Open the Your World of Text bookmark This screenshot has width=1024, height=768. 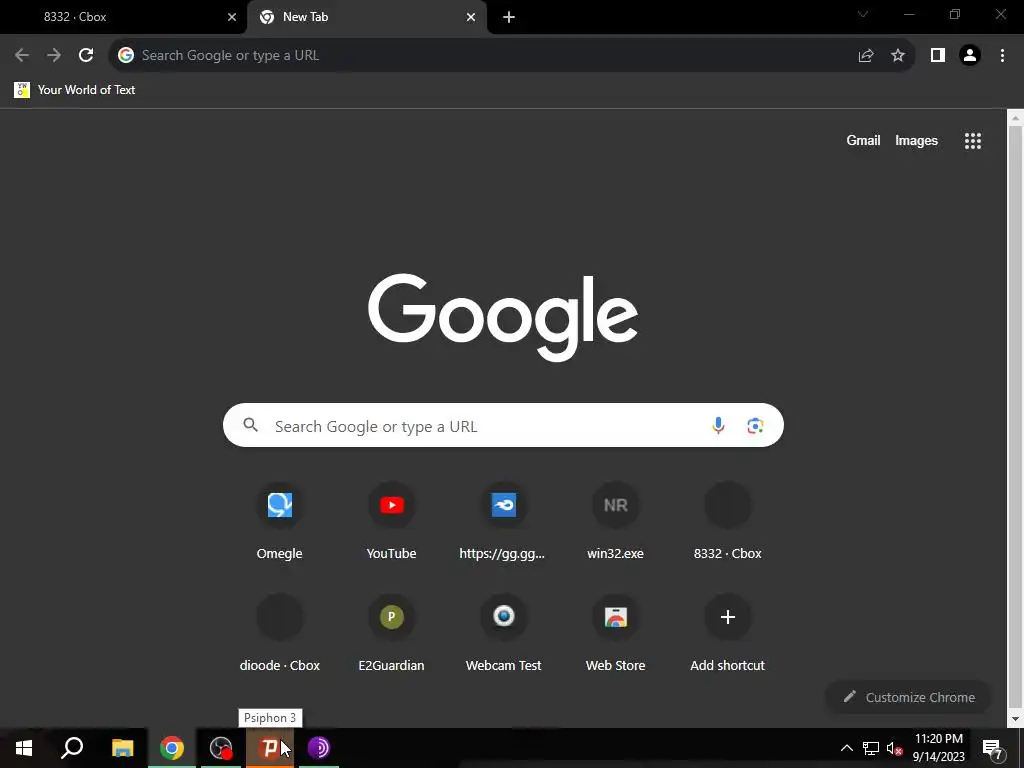[x=74, y=90]
